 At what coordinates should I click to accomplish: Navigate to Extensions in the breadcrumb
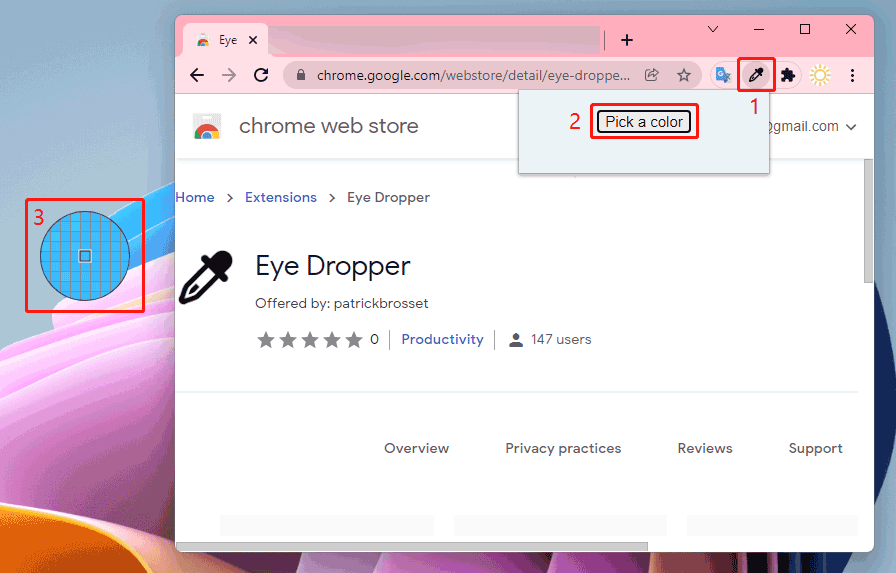pos(281,197)
